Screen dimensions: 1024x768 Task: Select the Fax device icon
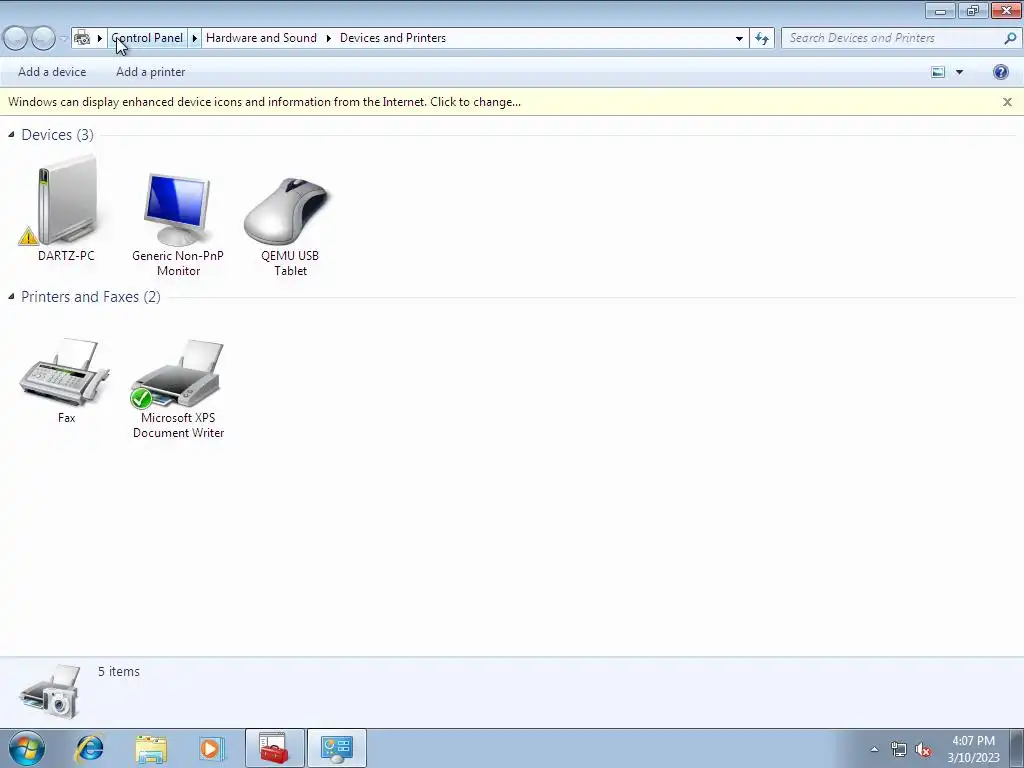pos(65,381)
